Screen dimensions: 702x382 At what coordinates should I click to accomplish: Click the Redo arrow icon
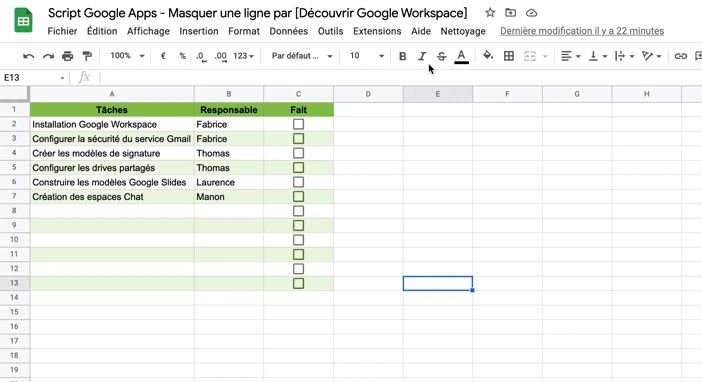point(48,56)
